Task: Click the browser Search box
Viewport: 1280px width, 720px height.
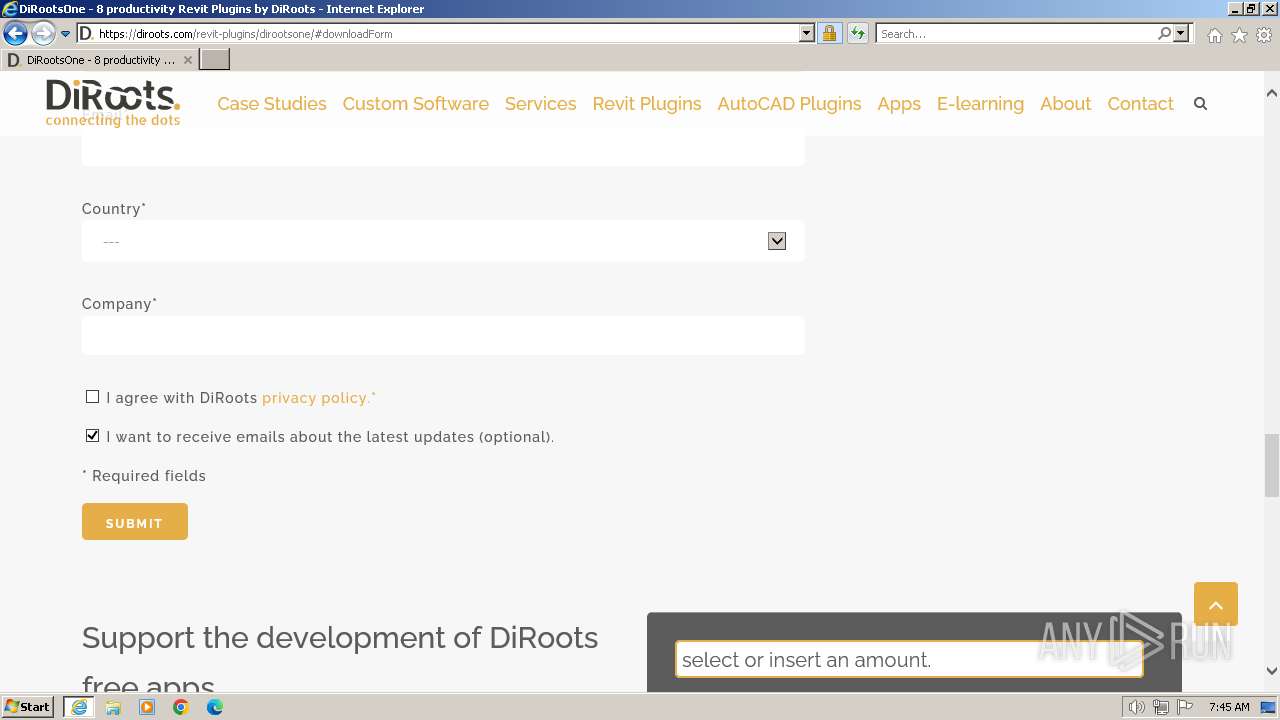Action: 1016,34
